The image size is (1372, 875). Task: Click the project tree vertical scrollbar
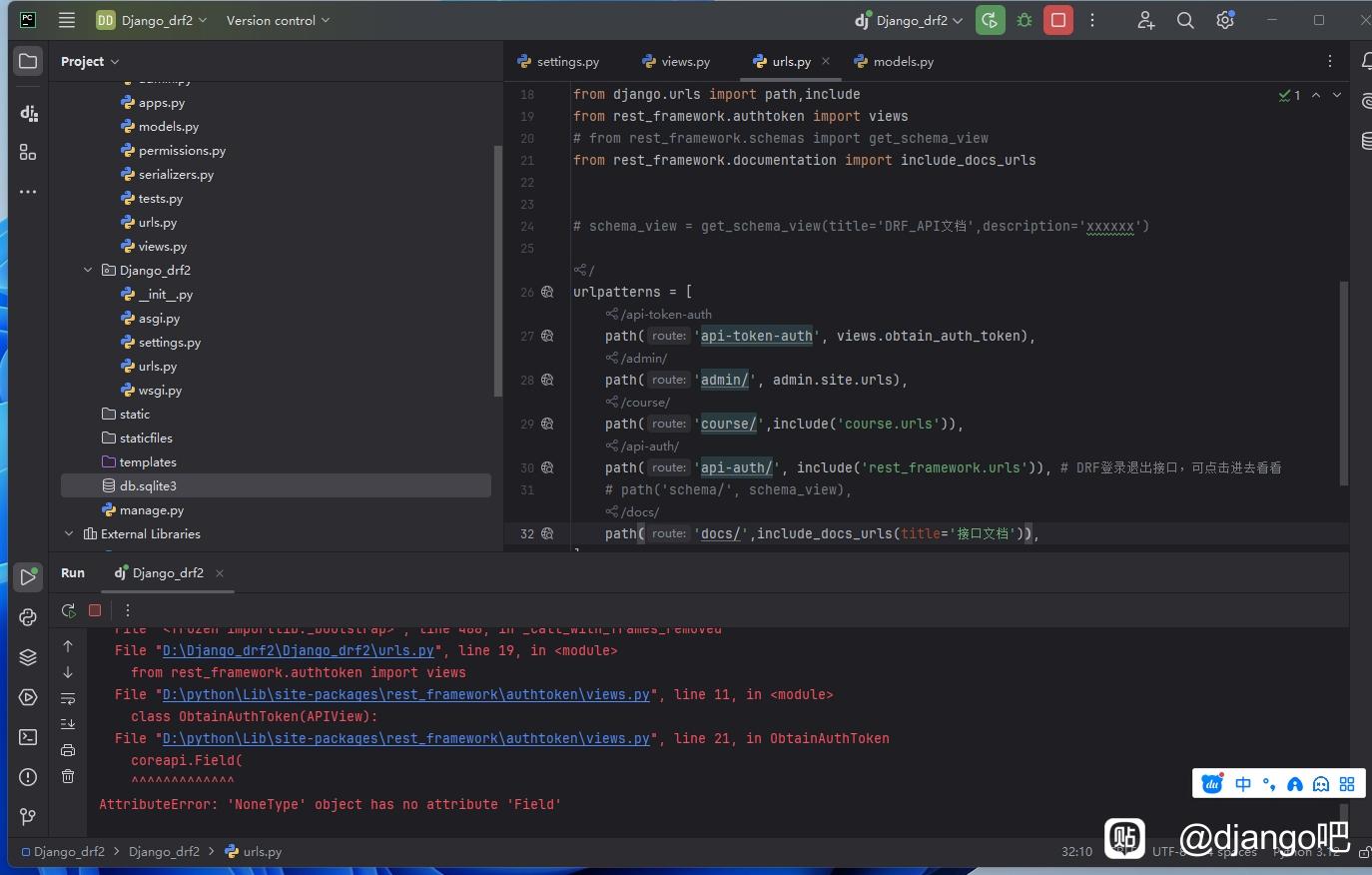click(498, 271)
